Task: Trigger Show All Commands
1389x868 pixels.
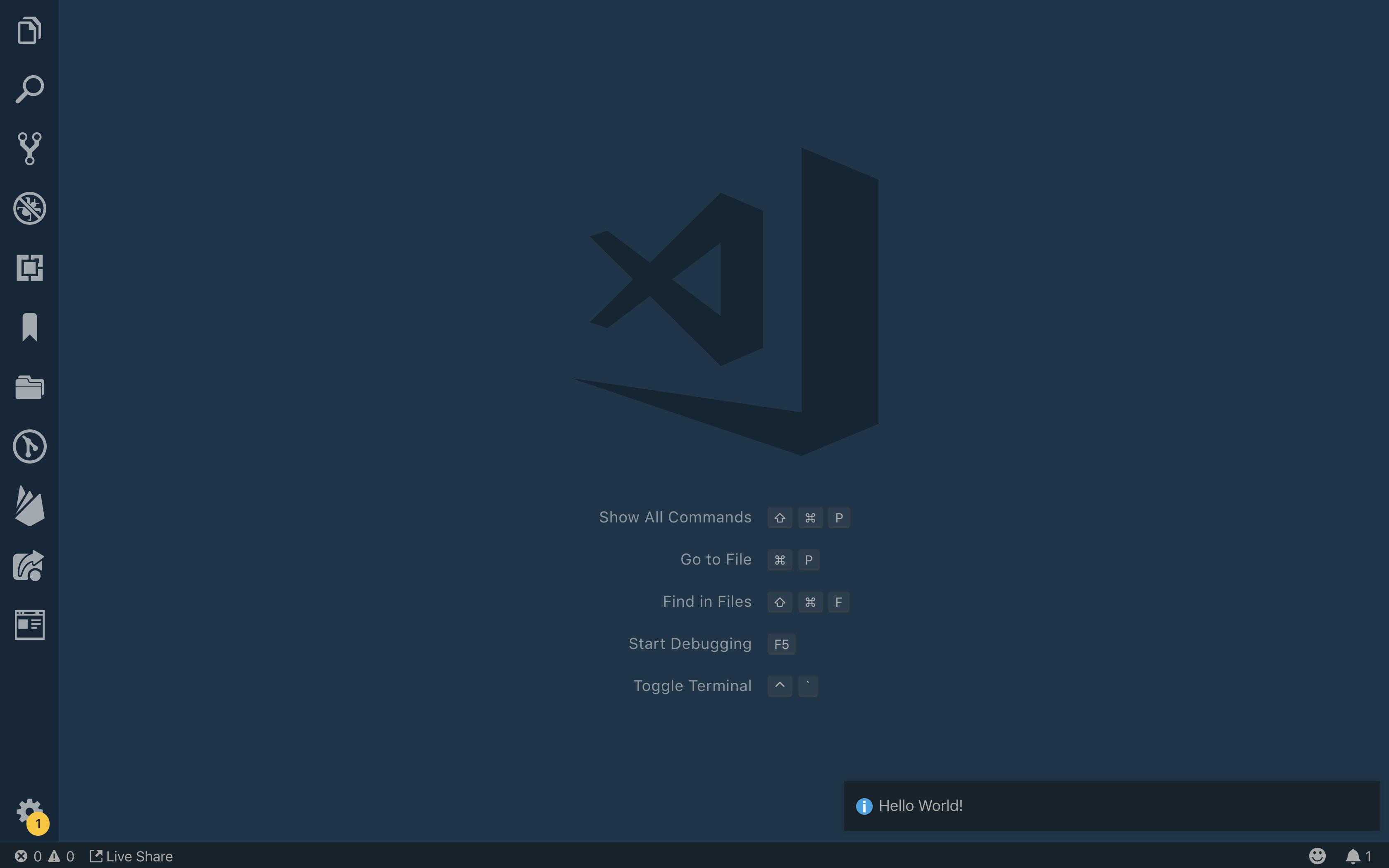Action: [675, 517]
